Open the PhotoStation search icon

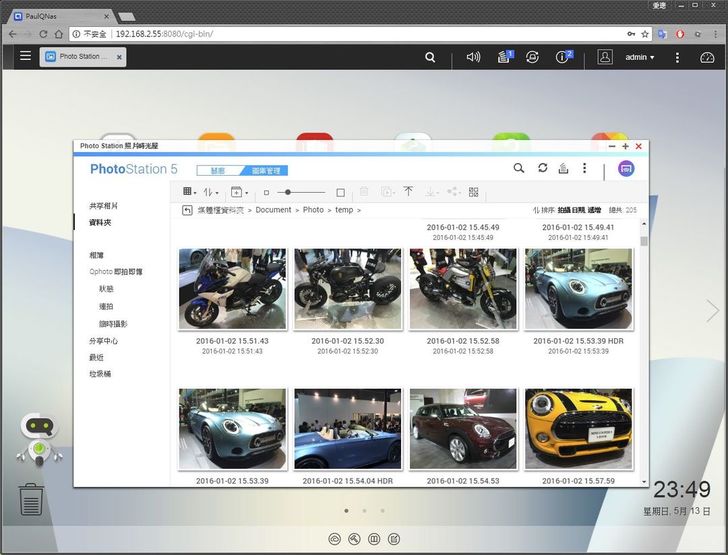pos(519,169)
